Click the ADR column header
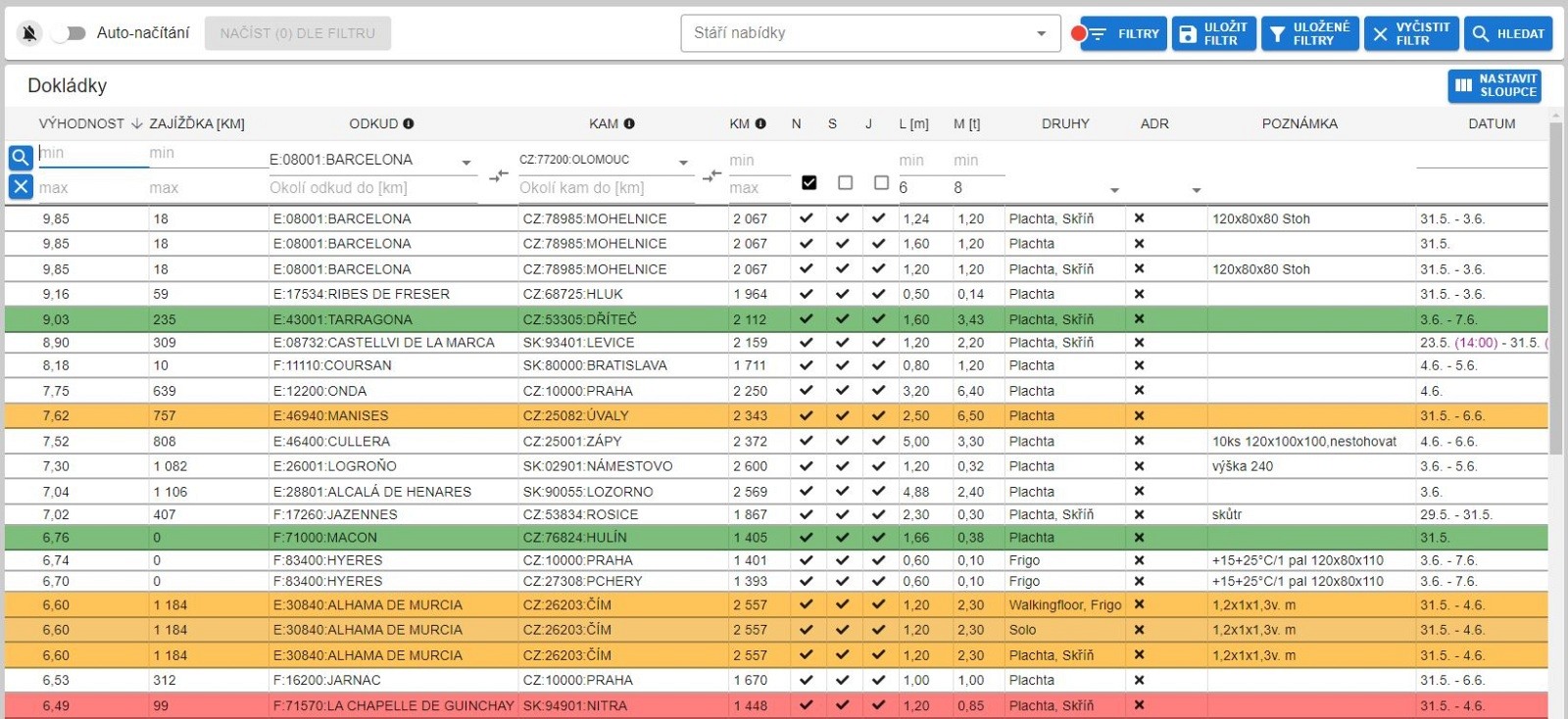The width and height of the screenshot is (1568, 719). pyautogui.click(x=1154, y=123)
